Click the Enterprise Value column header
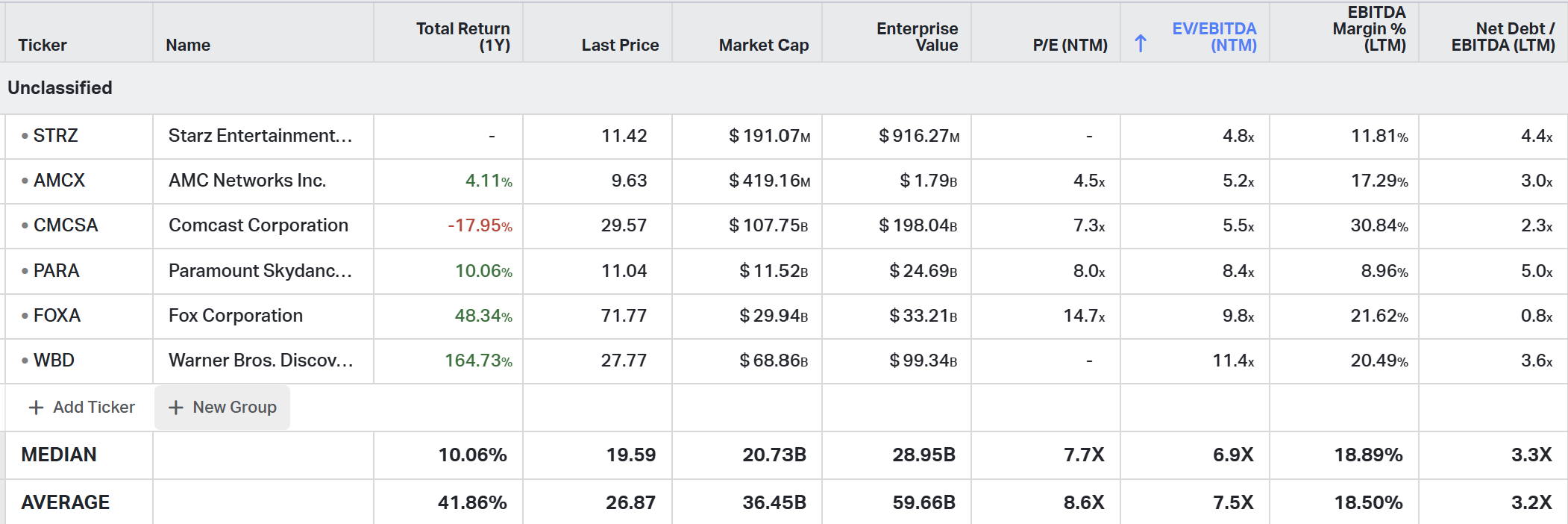The width and height of the screenshot is (1568, 524). tap(917, 37)
